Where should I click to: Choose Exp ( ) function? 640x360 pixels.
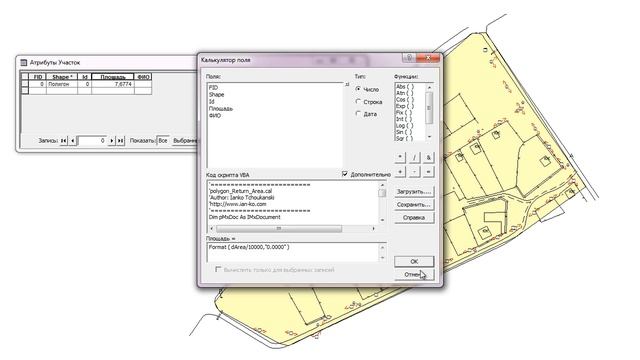click(405, 106)
